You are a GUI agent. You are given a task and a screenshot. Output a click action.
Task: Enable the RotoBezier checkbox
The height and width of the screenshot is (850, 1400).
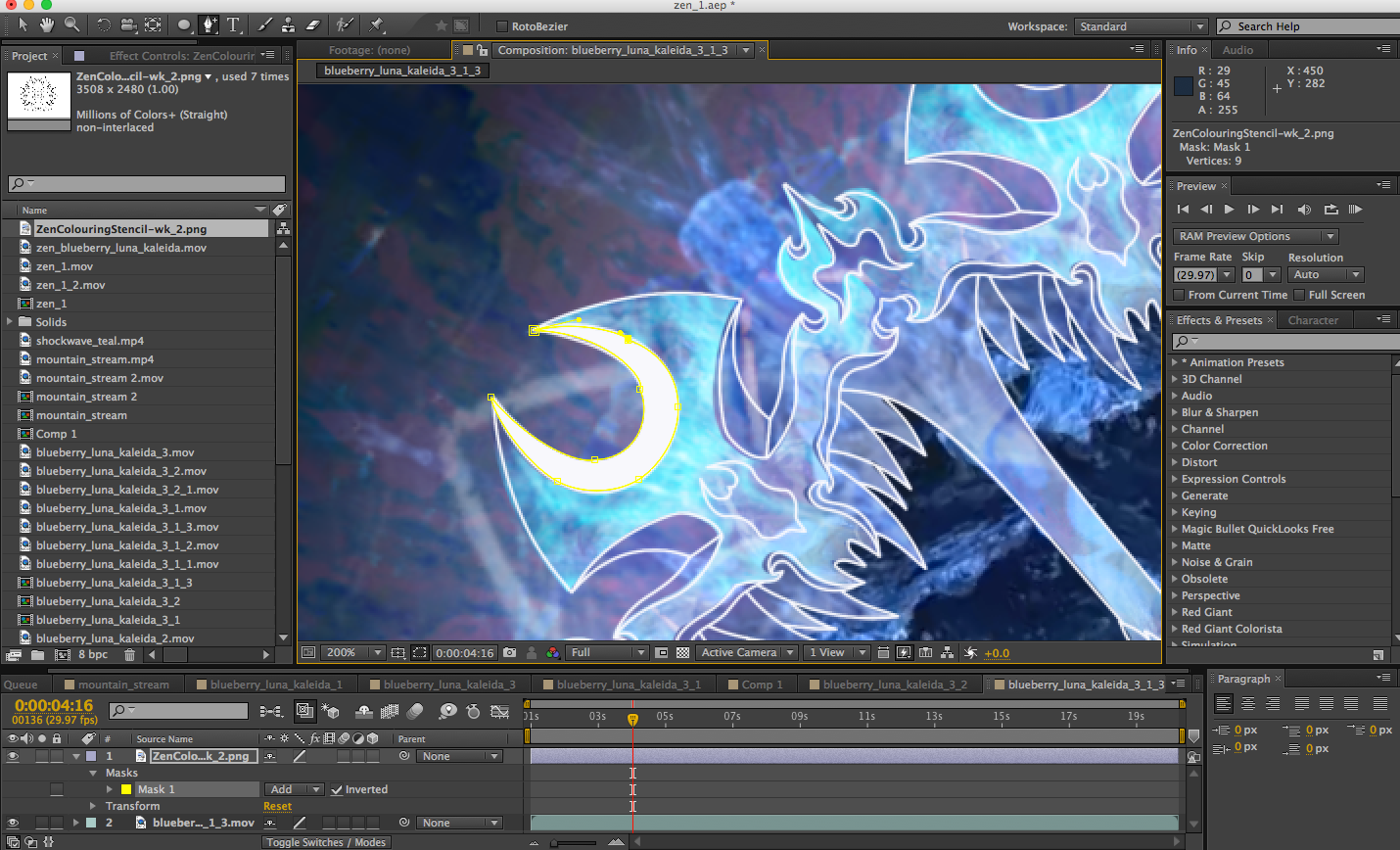tap(502, 26)
